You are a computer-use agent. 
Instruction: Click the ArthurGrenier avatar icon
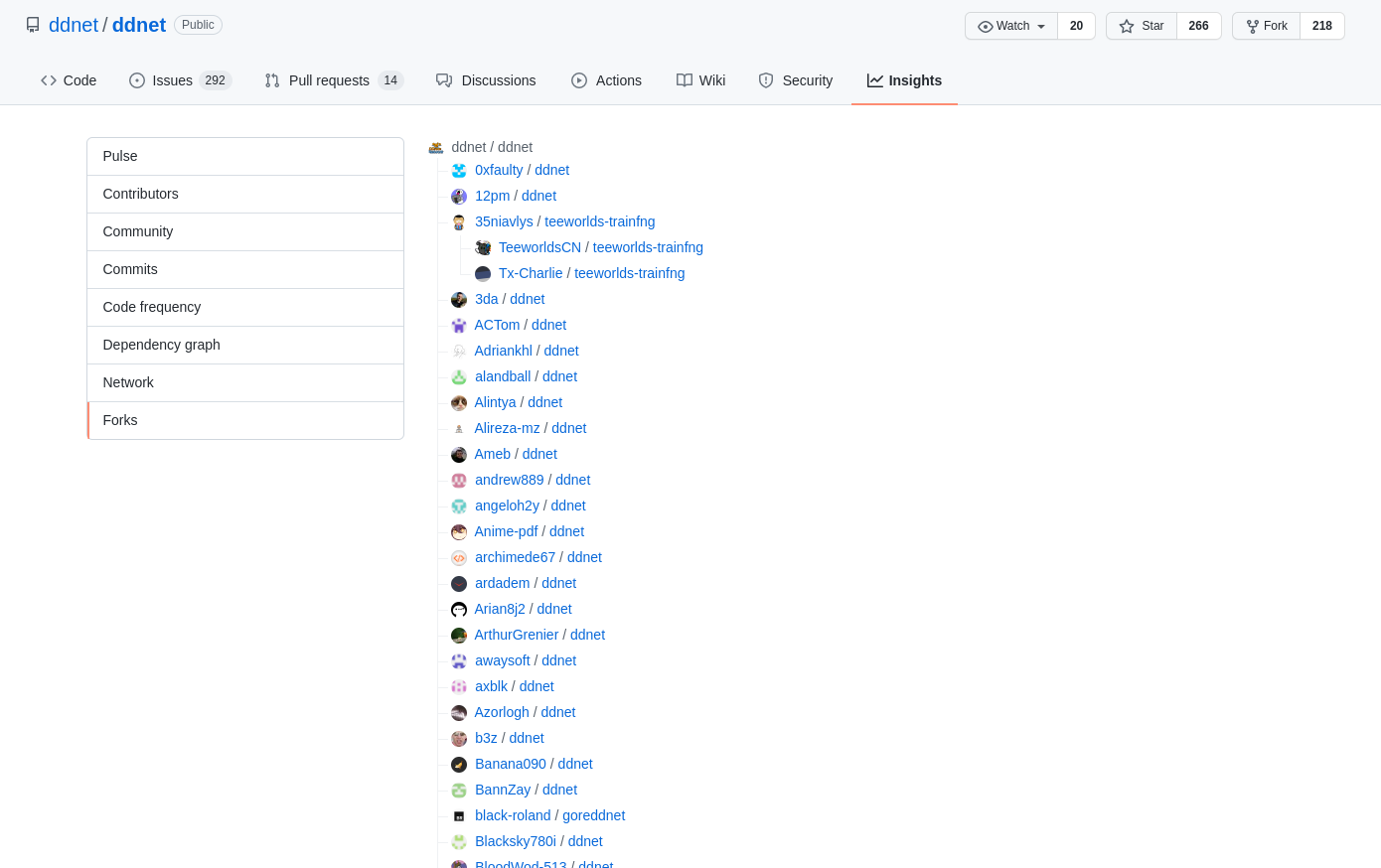[459, 636]
